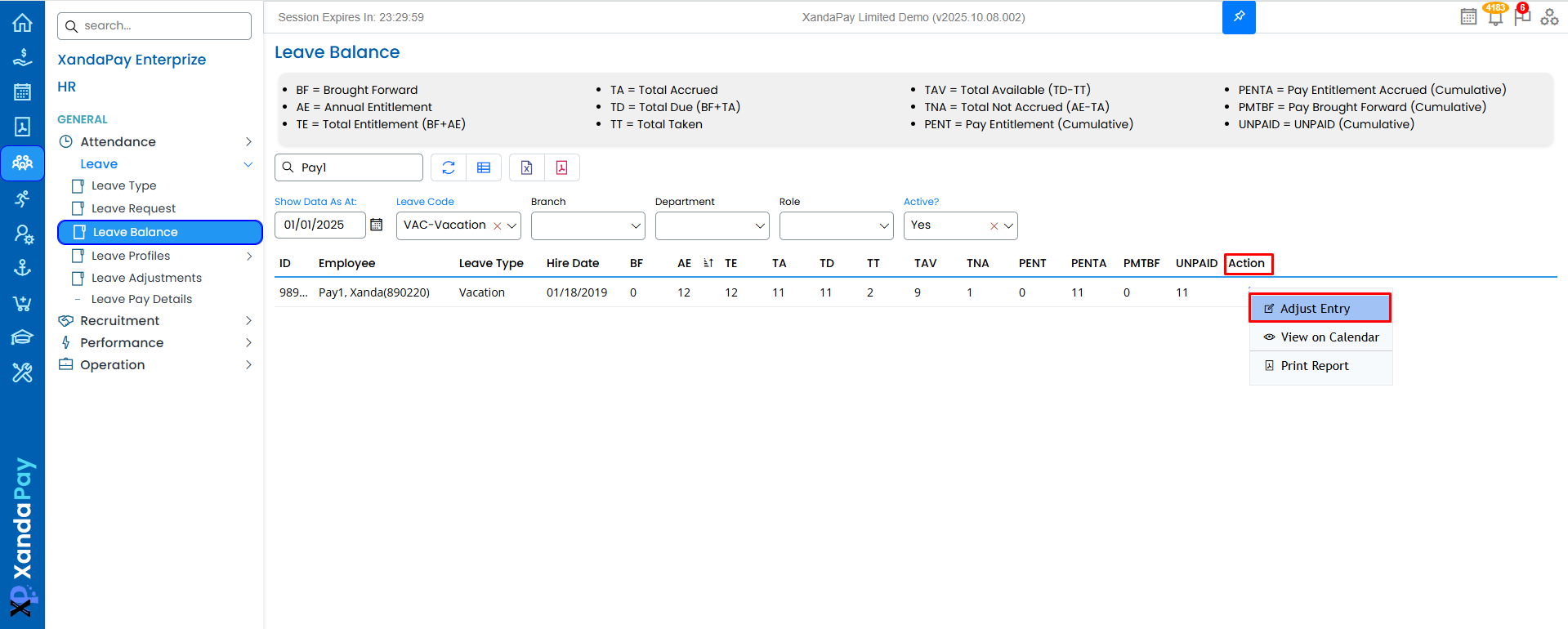
Task: Click the Leave Type column header
Action: coord(491,263)
